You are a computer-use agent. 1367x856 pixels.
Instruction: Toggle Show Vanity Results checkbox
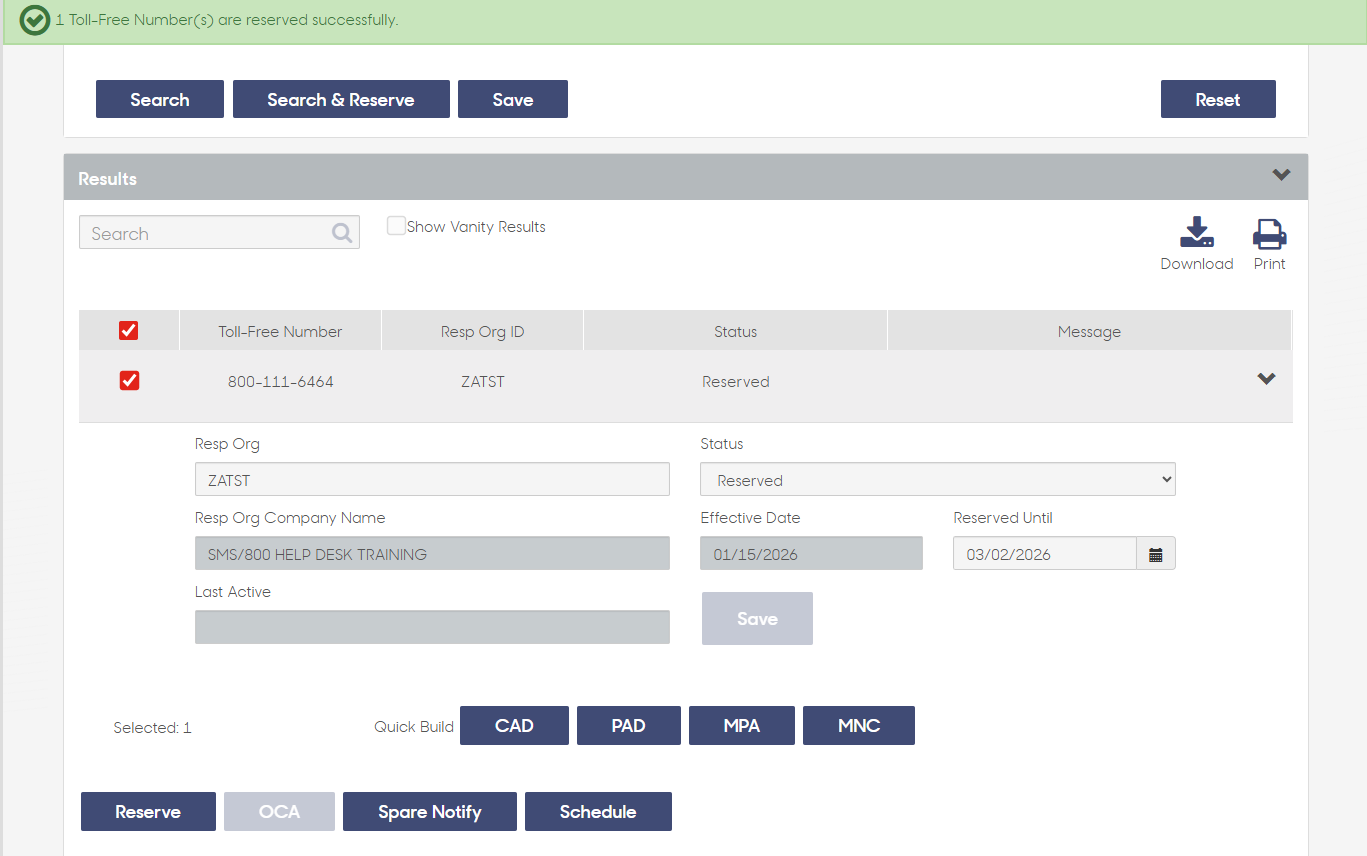[x=397, y=226]
